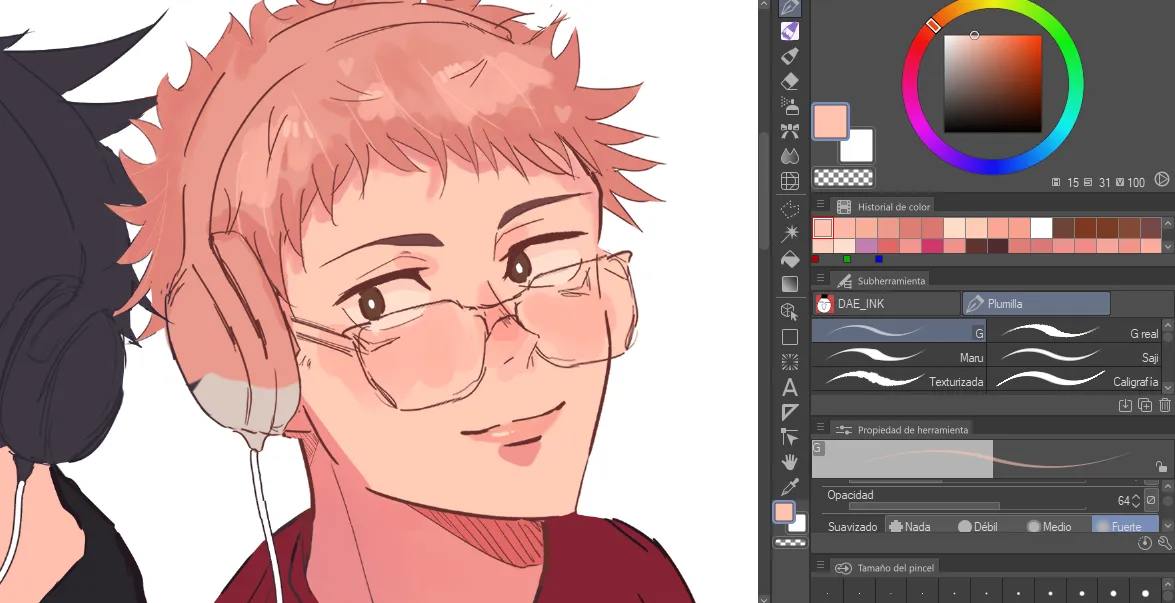
Task: Select the Eyedropper tool
Action: tap(789, 487)
